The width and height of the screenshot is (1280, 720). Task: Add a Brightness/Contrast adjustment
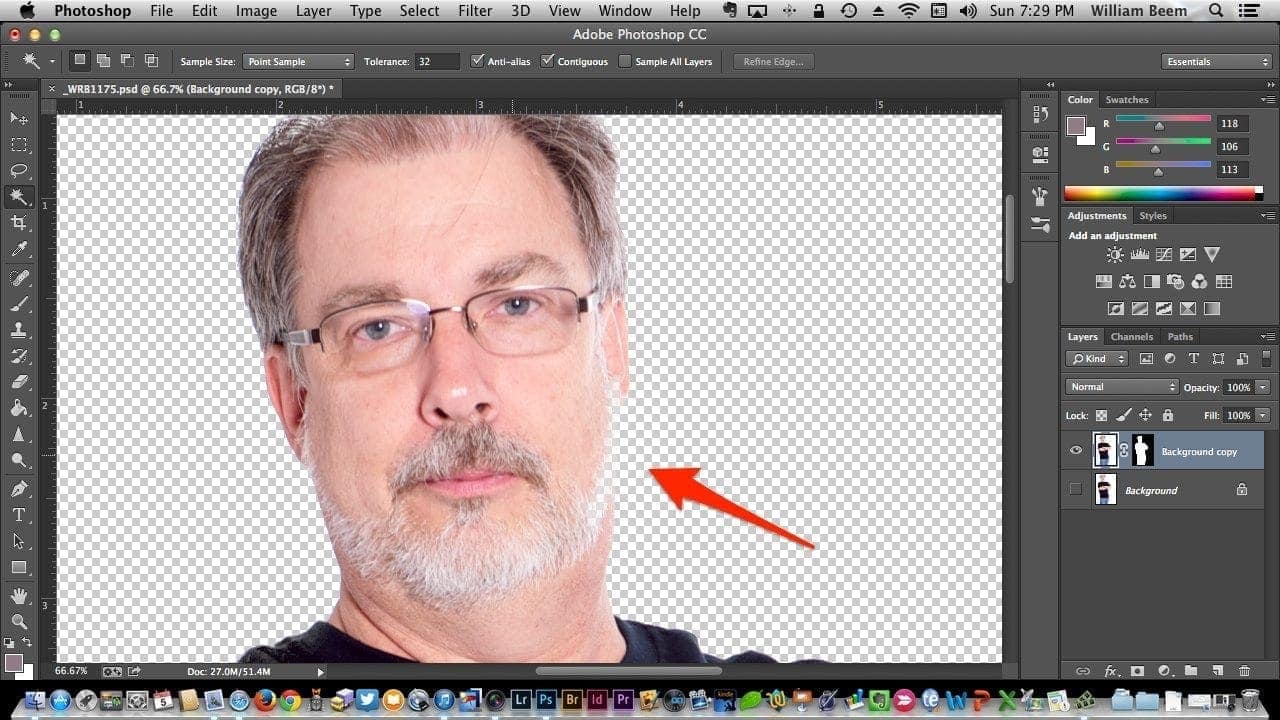tap(1115, 255)
